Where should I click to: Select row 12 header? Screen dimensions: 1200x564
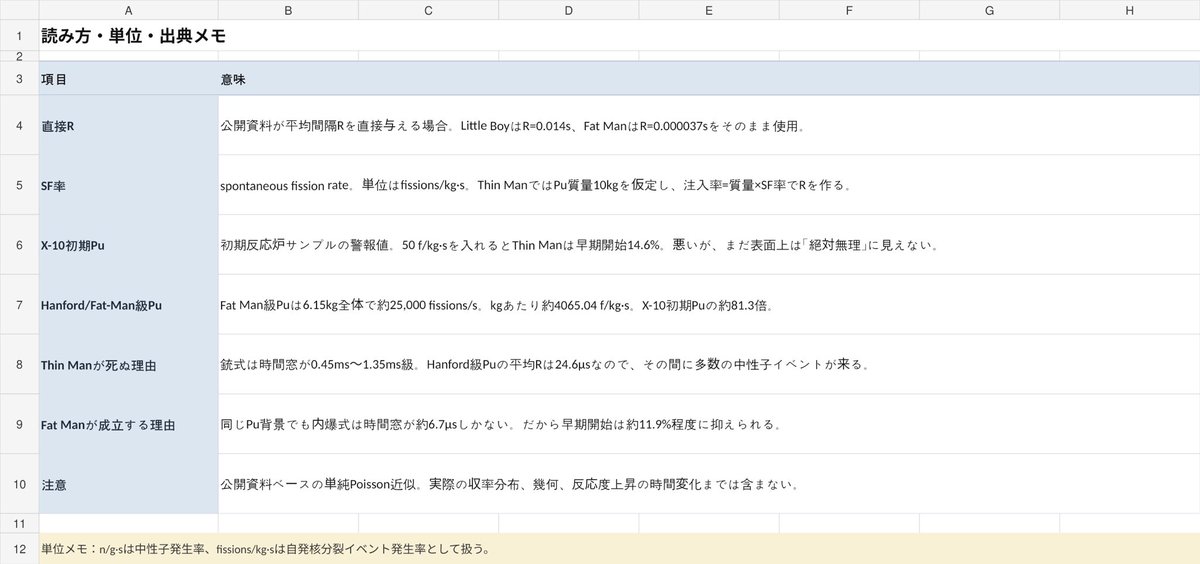pos(19,549)
